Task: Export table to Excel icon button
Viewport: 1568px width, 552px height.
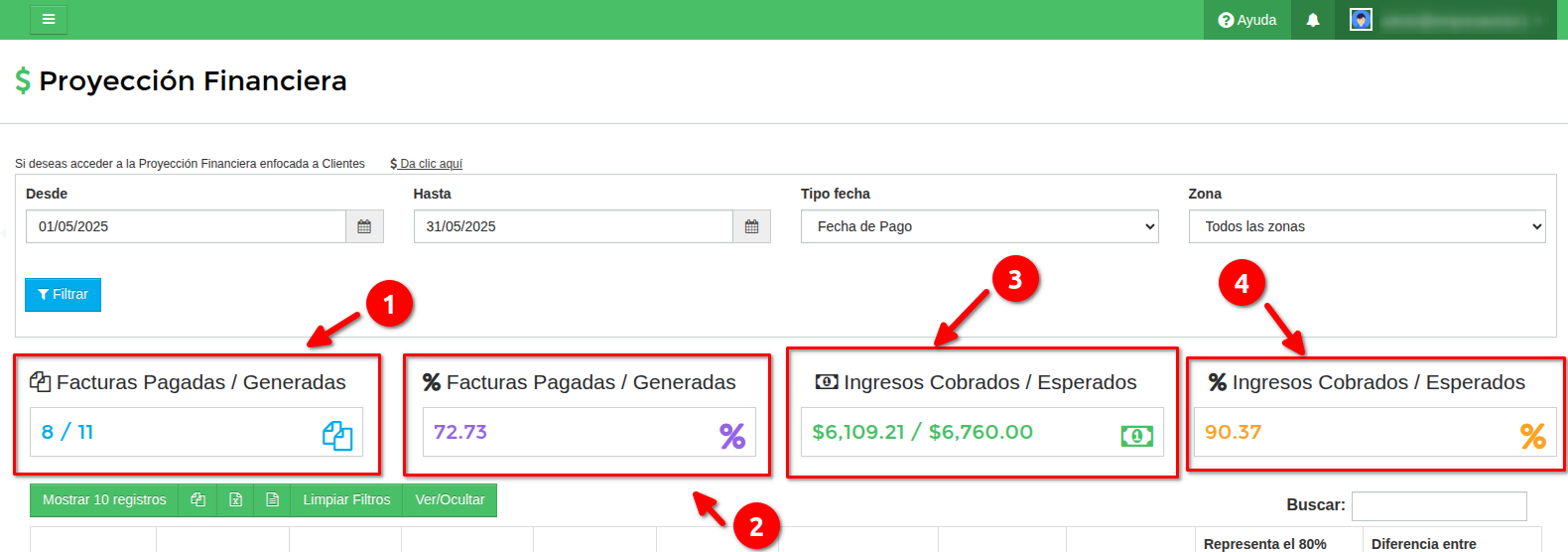Action: point(235,500)
